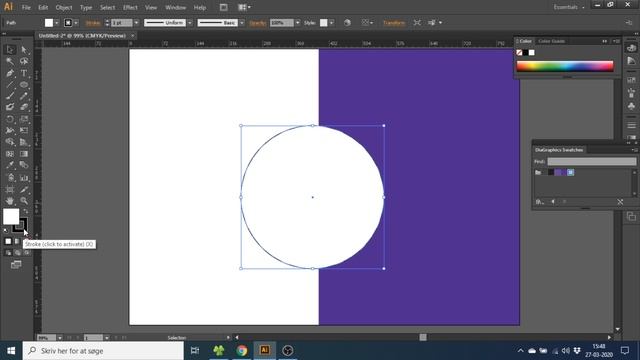Select the Type tool
Viewport: 640px width, 360px height.
[x=24, y=73]
